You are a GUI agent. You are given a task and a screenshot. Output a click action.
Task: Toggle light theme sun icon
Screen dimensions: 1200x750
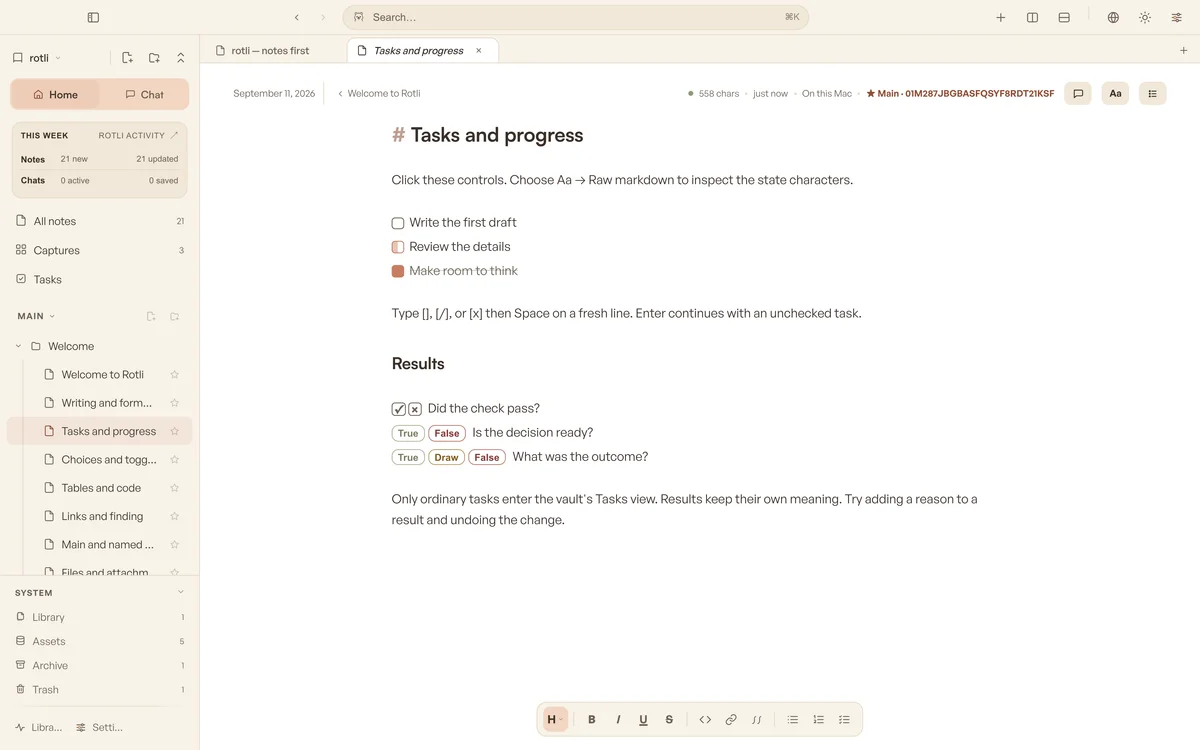pyautogui.click(x=1145, y=17)
